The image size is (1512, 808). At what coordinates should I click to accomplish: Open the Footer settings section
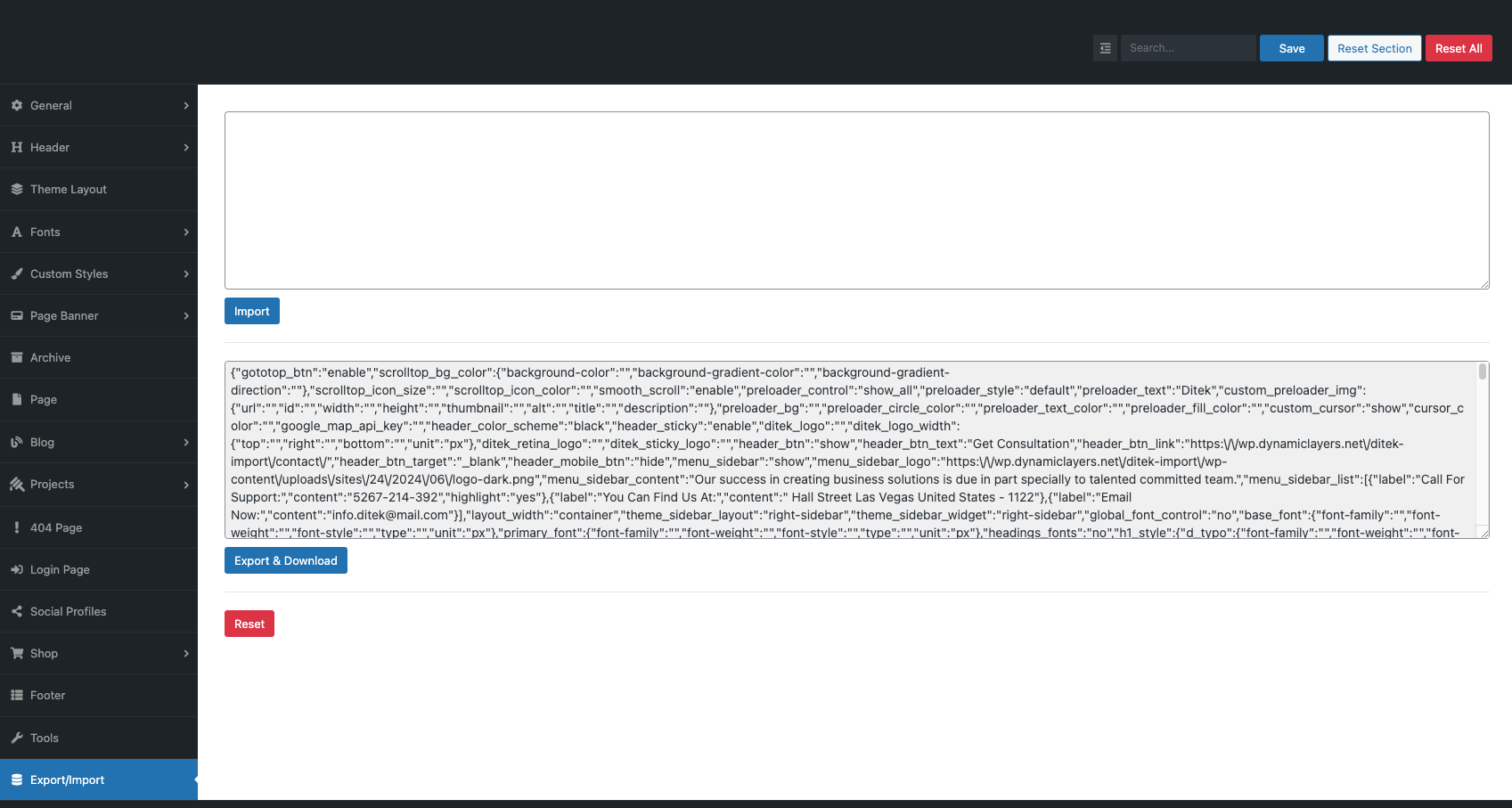click(99, 695)
